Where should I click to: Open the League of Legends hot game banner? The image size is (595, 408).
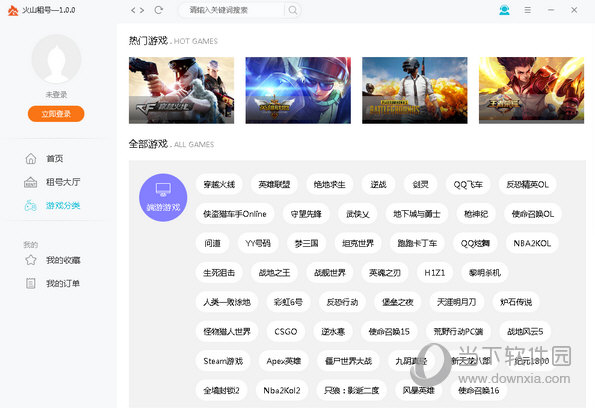point(298,90)
